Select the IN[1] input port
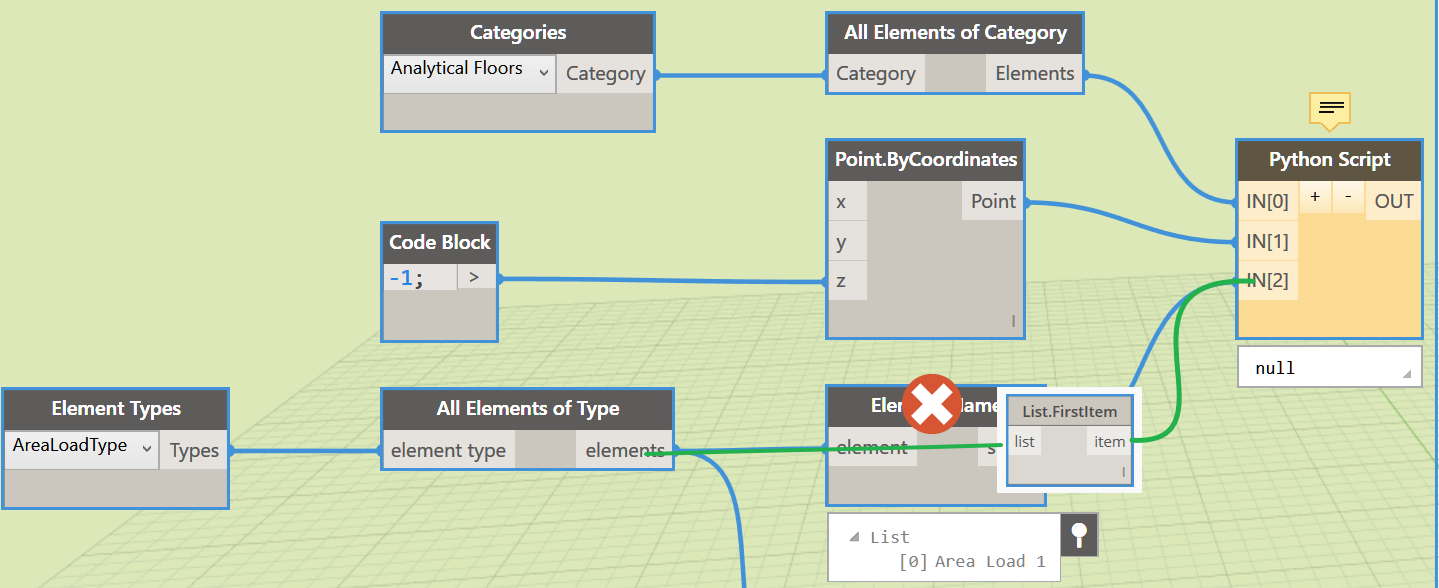 pyautogui.click(x=1267, y=241)
